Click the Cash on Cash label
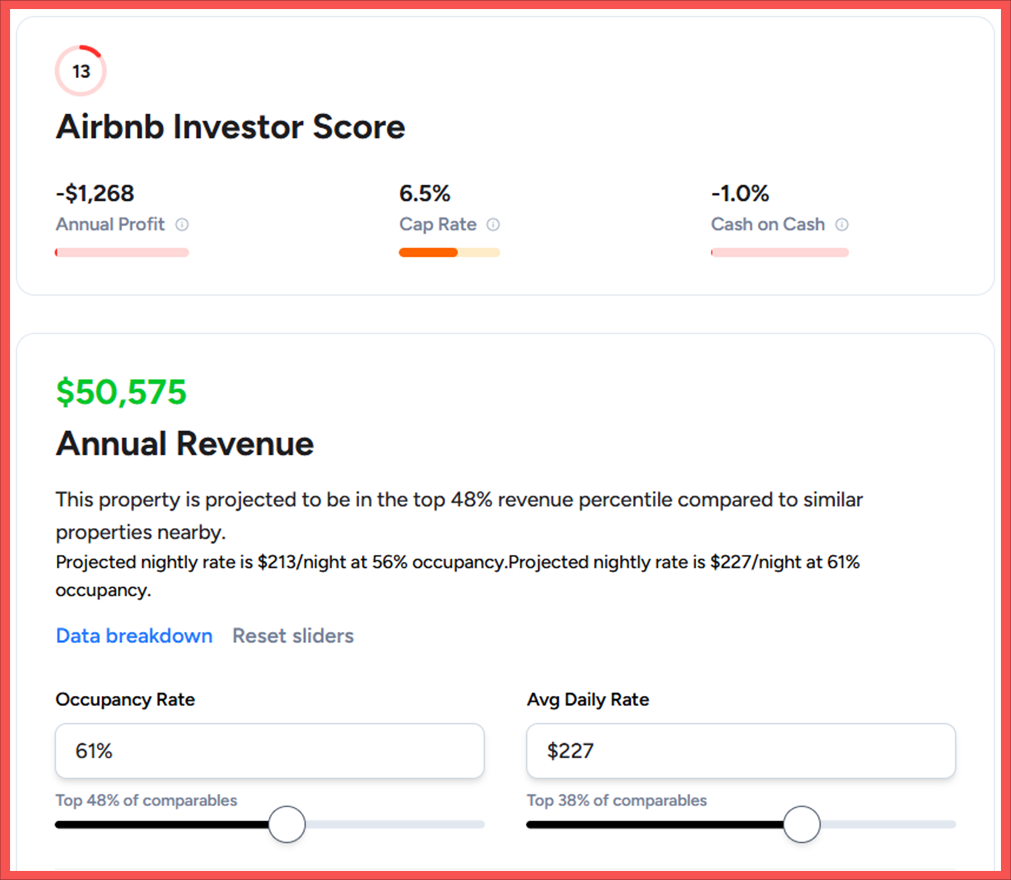The width and height of the screenshot is (1011, 880). coord(768,224)
